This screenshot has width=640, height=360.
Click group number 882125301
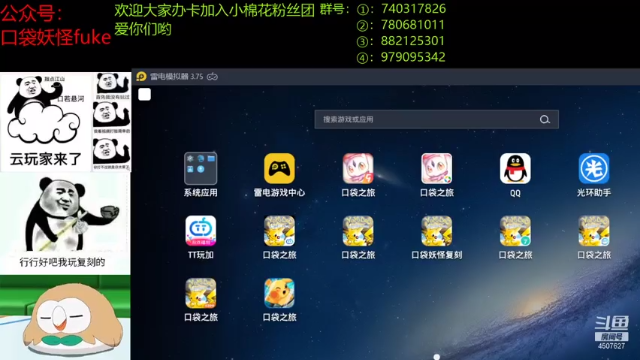pos(412,41)
